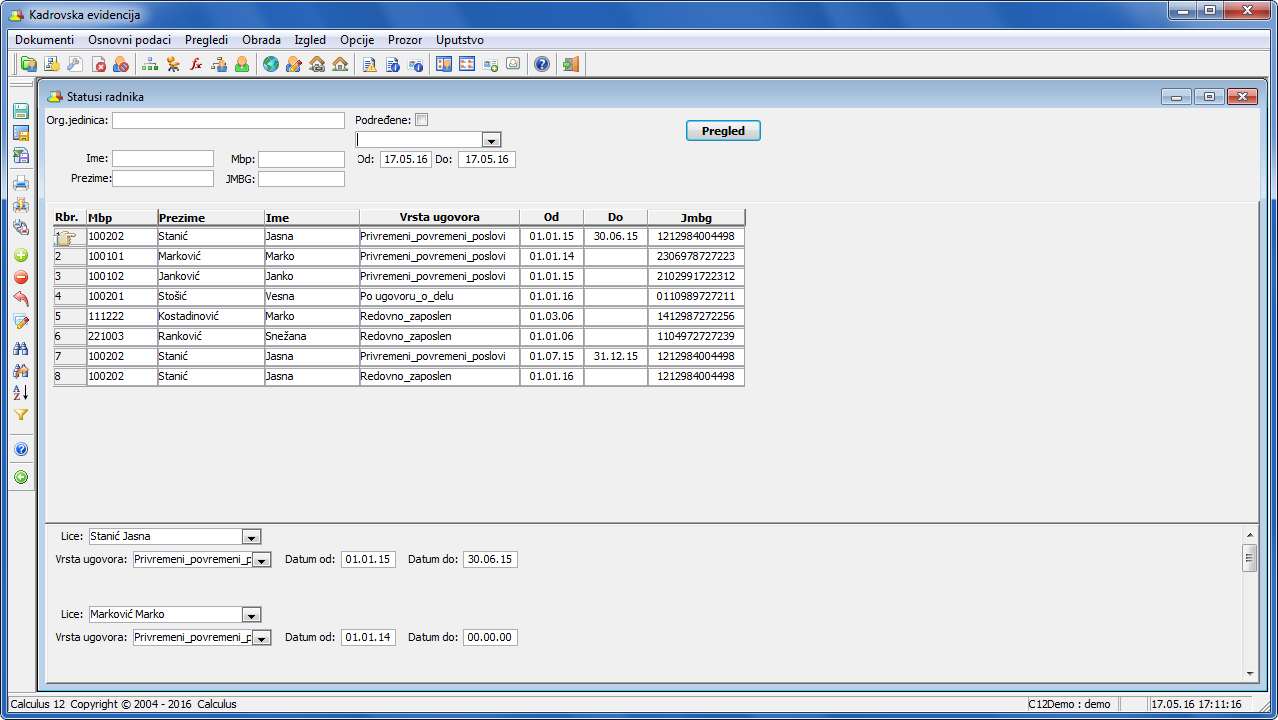The height and width of the screenshot is (720, 1278).
Task: Click the green plus add record icon
Action: point(21,256)
